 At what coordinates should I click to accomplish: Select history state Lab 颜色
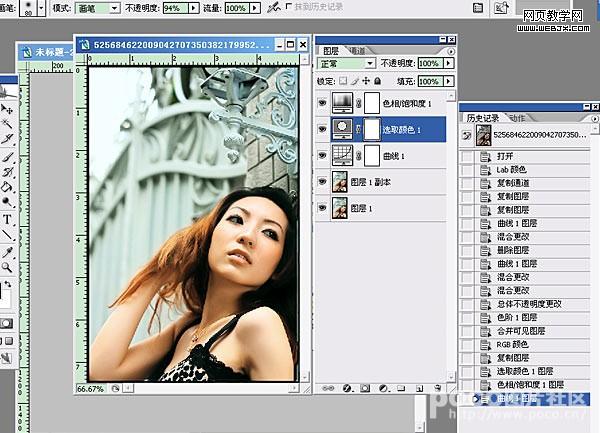pos(525,170)
